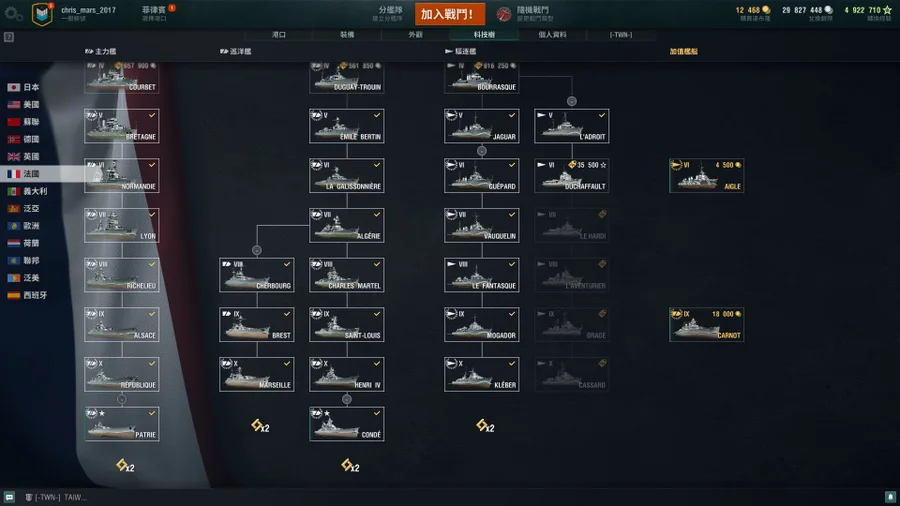Switch to the 裝備 tab
Image resolution: width=900 pixels, height=506 pixels.
tap(347, 35)
